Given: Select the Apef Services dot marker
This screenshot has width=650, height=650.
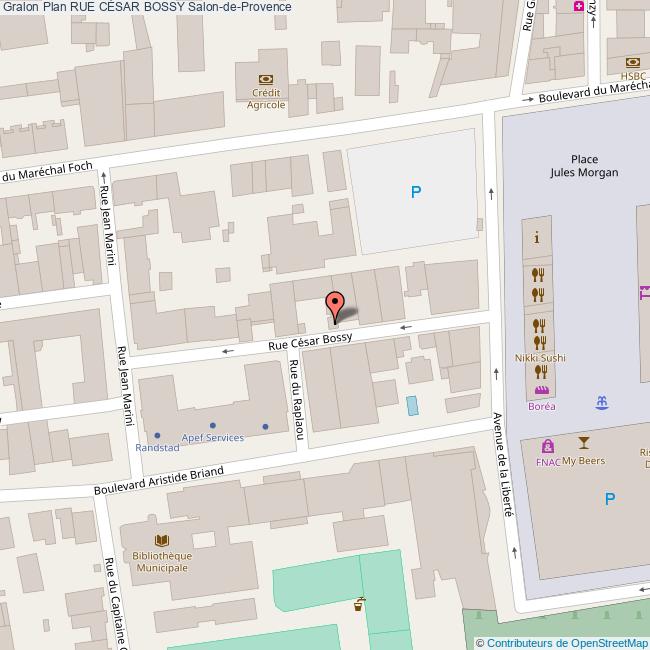Looking at the screenshot, I should tap(212, 426).
